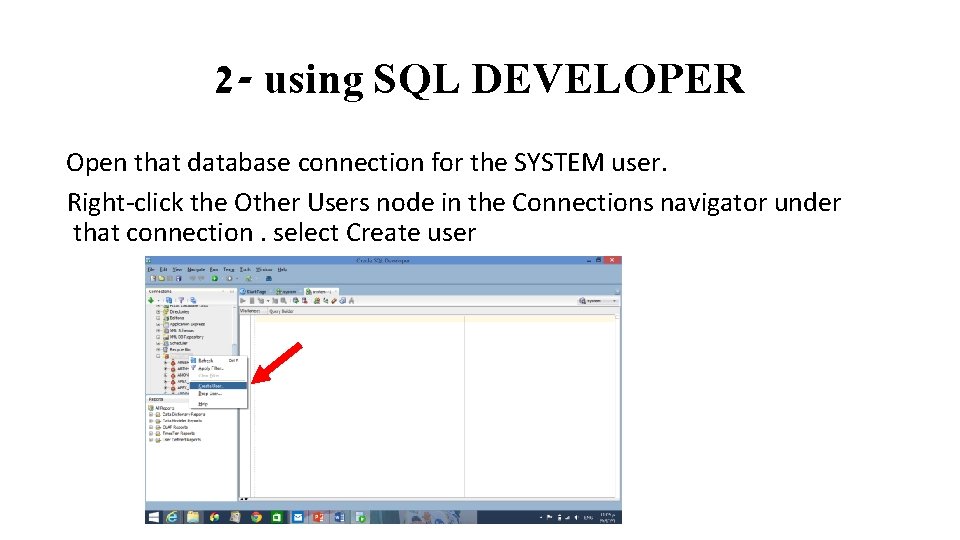The height and width of the screenshot is (540, 960).
Task: Select the Worksheet sub-tab
Action: pos(250,311)
